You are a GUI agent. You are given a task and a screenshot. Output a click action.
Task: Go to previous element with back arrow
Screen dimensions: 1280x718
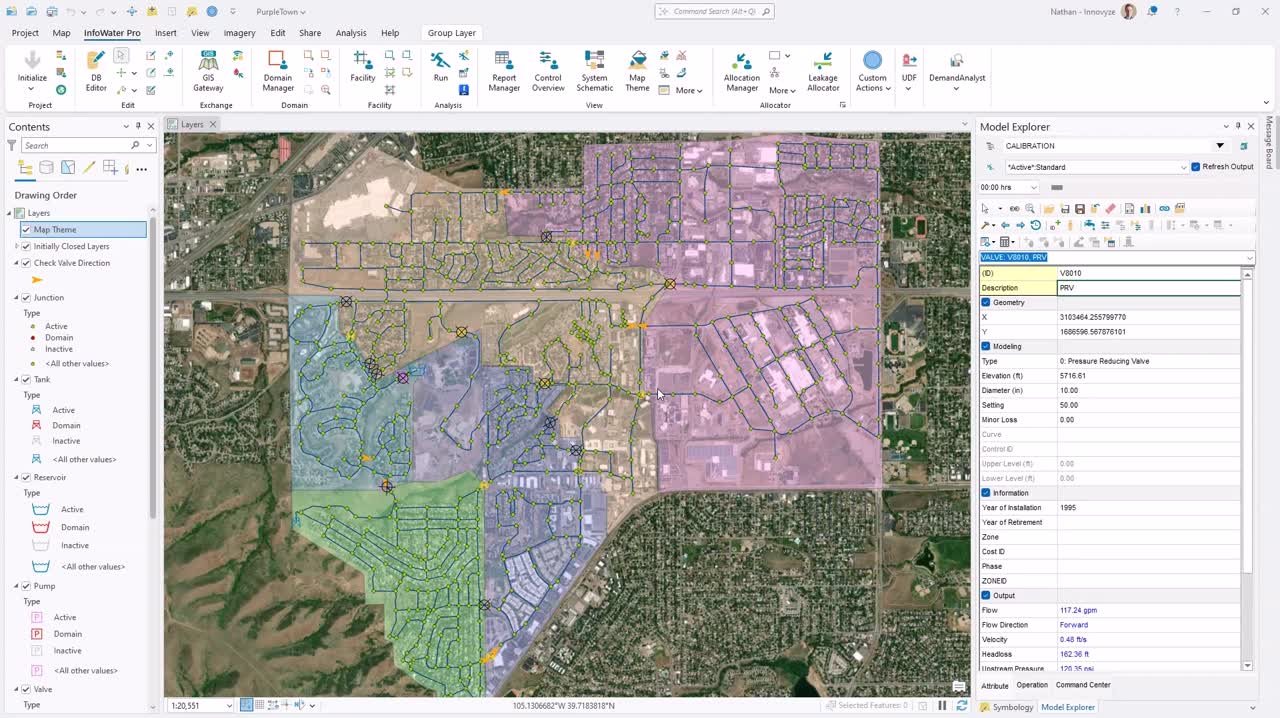pos(1005,225)
